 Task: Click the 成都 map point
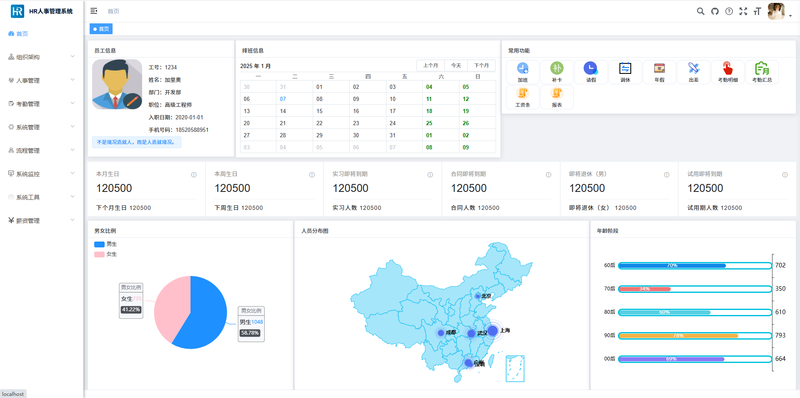[x=441, y=333]
